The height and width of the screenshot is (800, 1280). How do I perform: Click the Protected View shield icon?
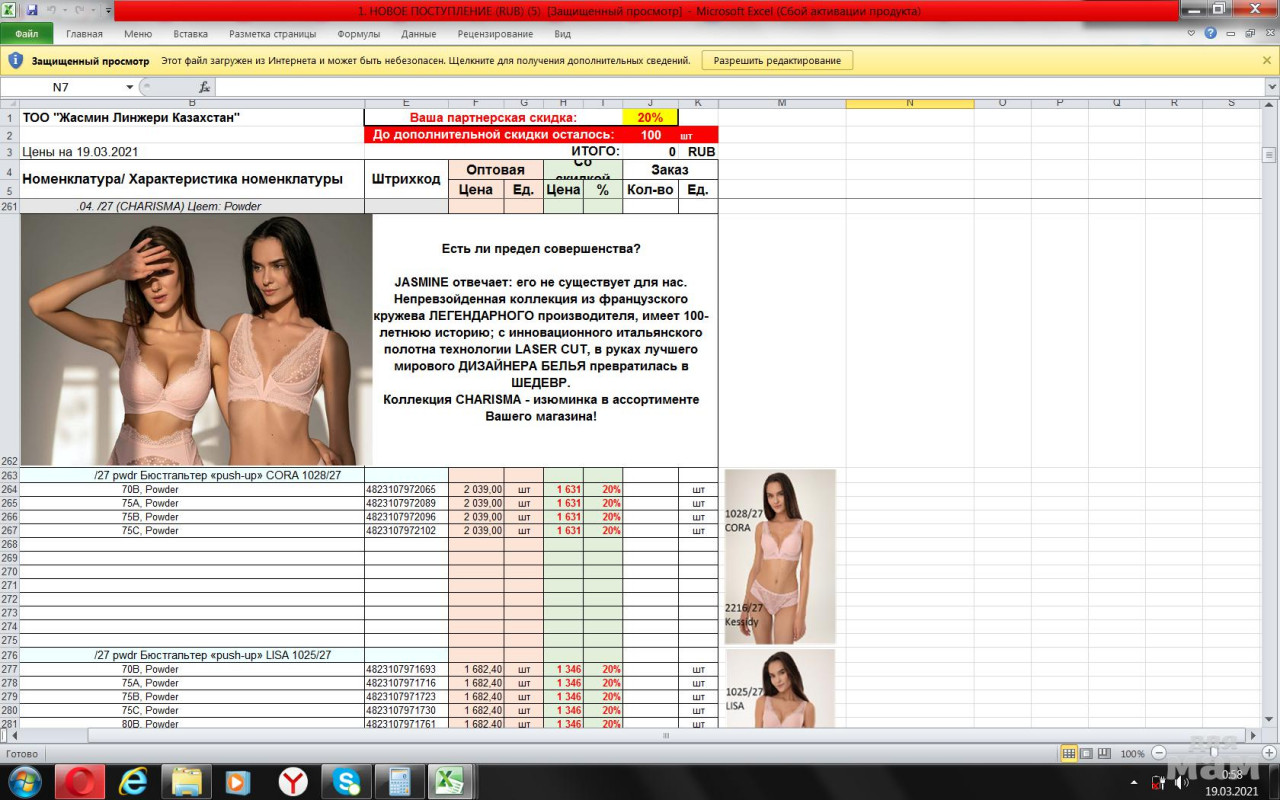click(x=15, y=60)
